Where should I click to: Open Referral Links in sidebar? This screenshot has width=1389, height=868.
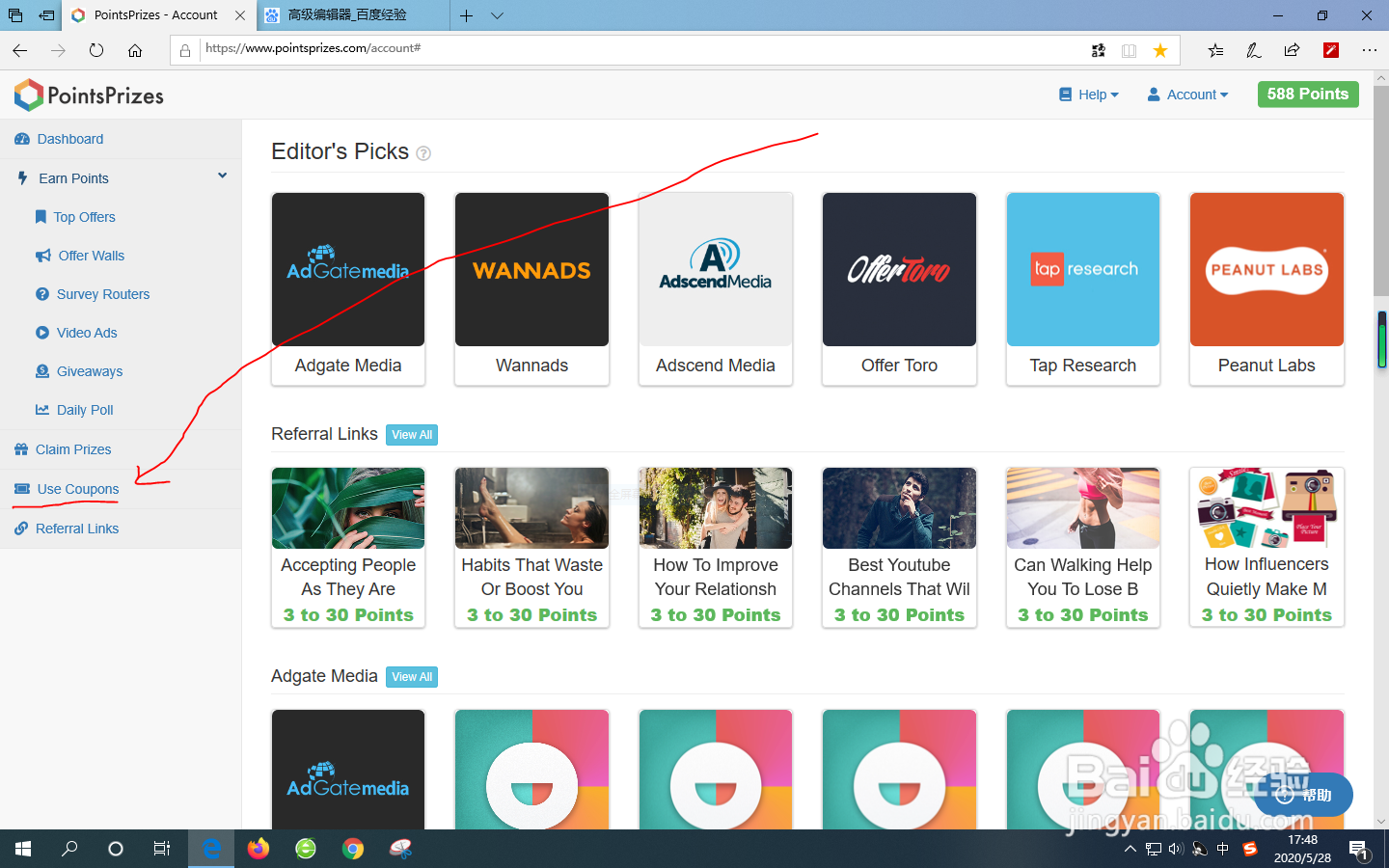tap(67, 529)
